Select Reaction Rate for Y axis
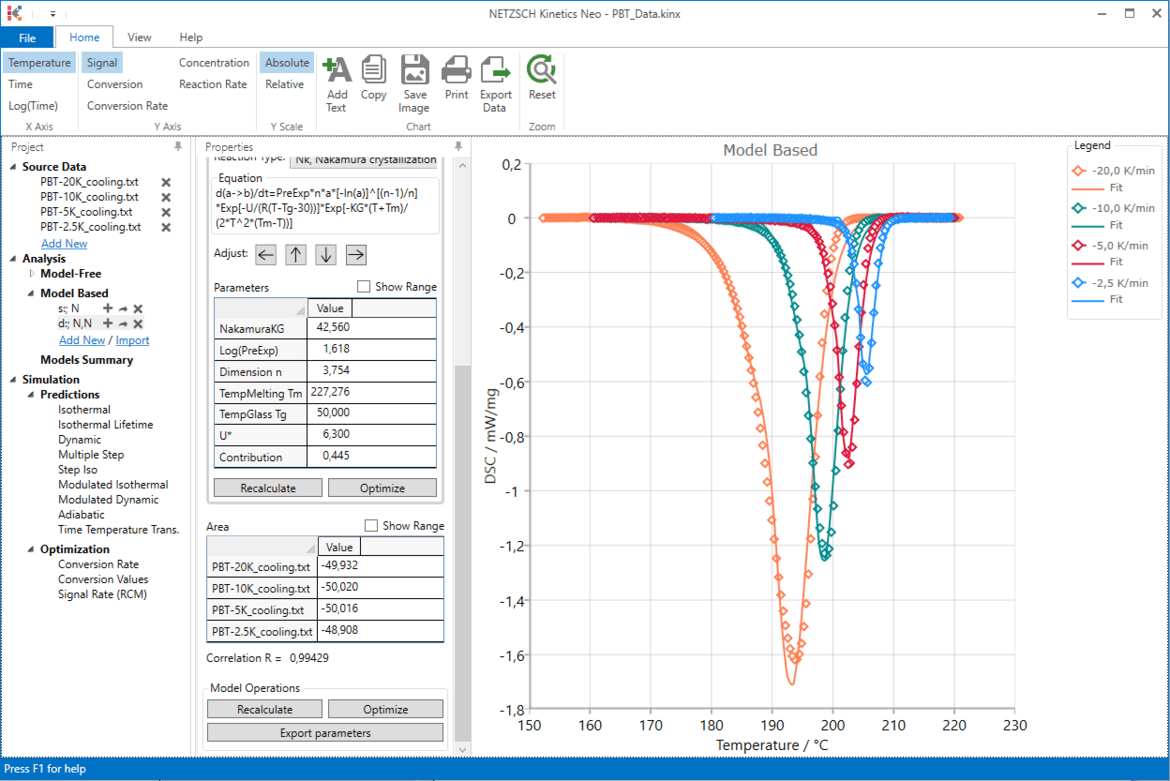The width and height of the screenshot is (1170, 781). pos(213,84)
